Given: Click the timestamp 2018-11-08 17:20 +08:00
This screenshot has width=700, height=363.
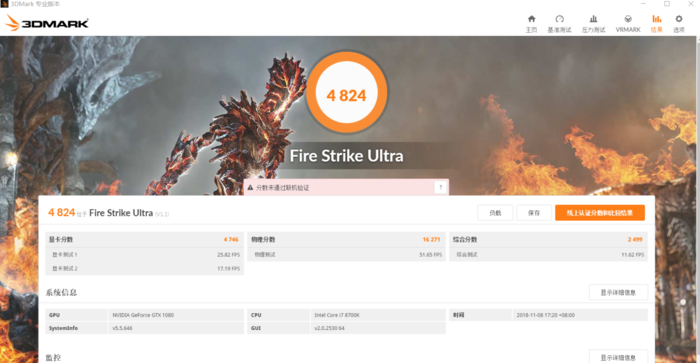Looking at the screenshot, I should tap(546, 315).
